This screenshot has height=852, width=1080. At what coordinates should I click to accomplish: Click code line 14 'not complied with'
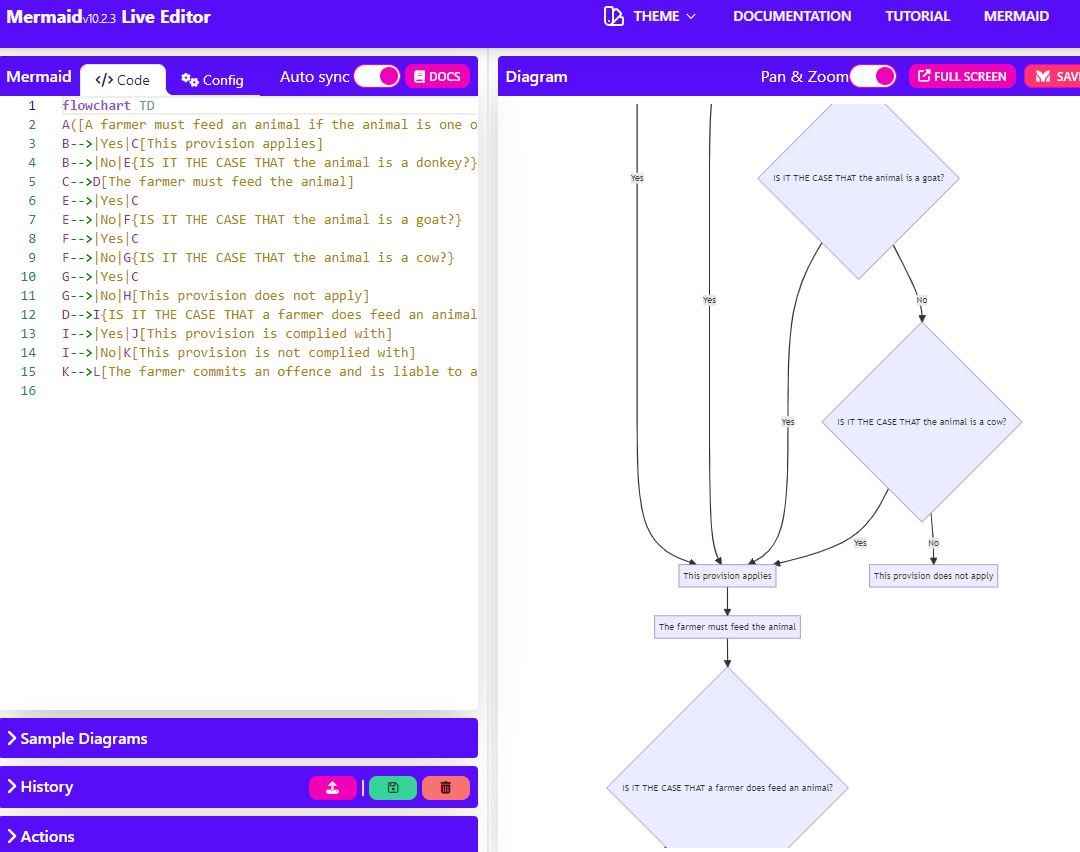pos(238,352)
